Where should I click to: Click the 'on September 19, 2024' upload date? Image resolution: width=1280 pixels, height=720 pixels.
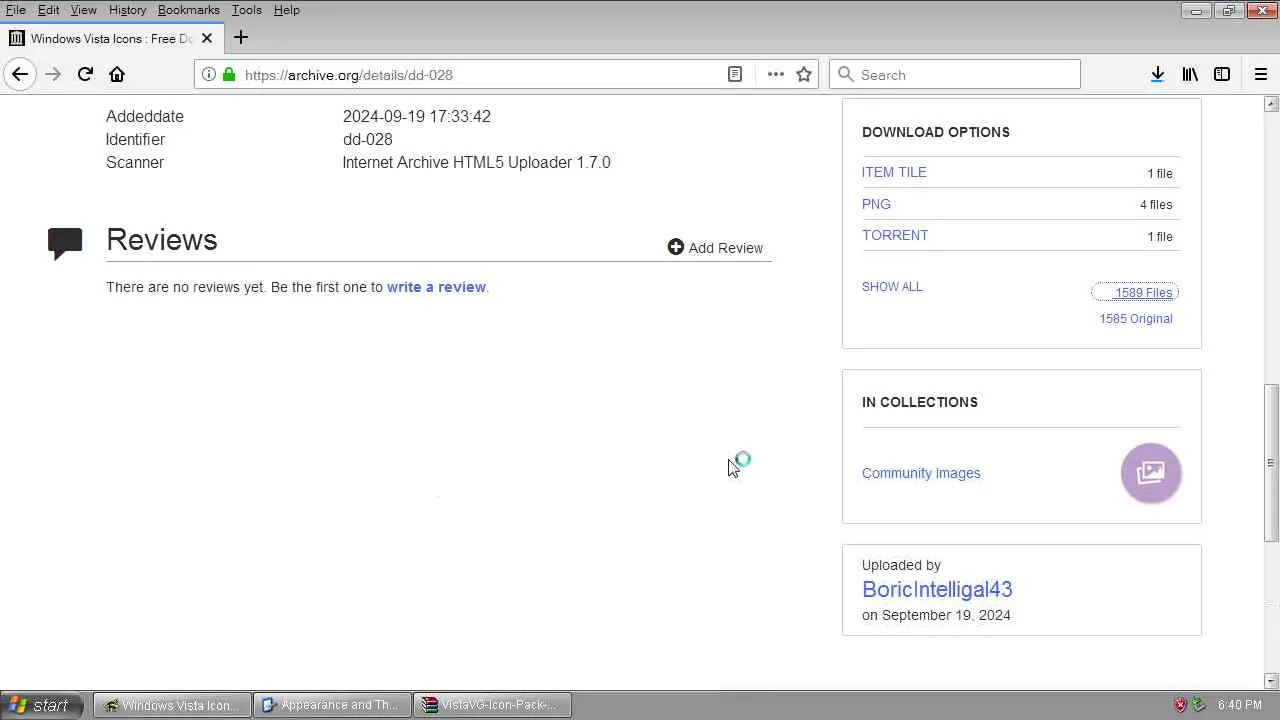click(936, 615)
